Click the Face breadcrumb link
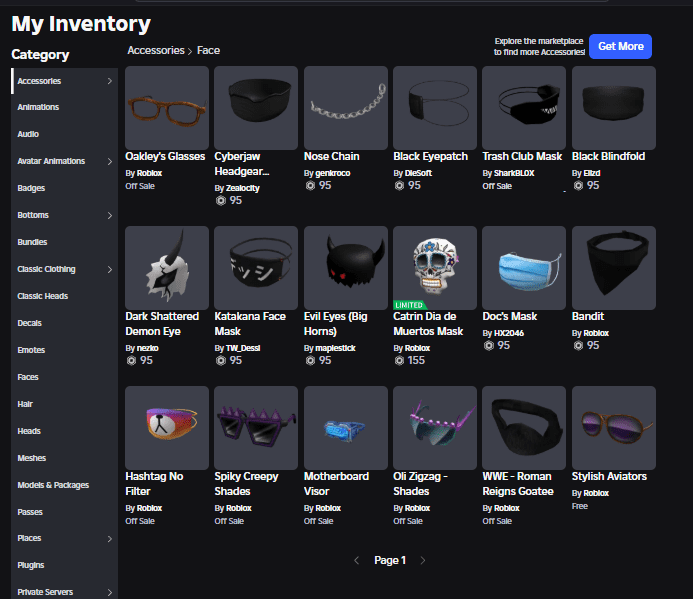 [x=208, y=50]
